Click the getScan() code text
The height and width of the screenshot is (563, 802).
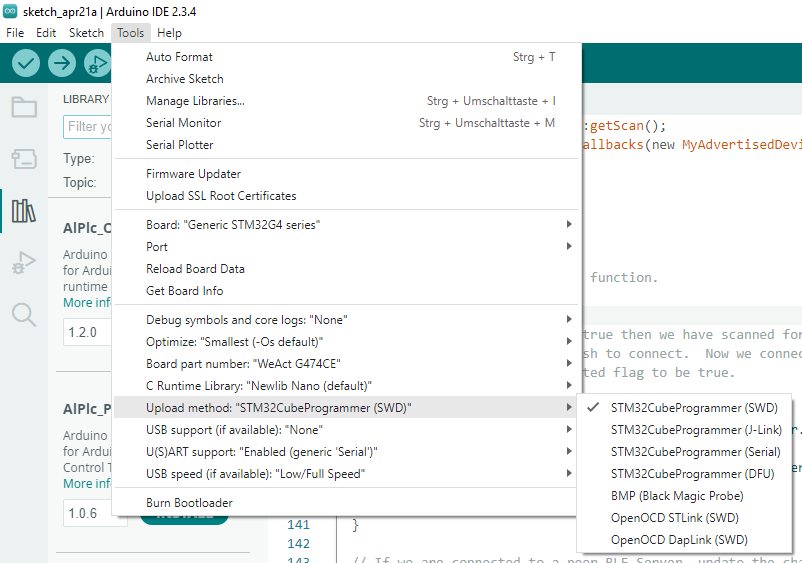(x=628, y=126)
